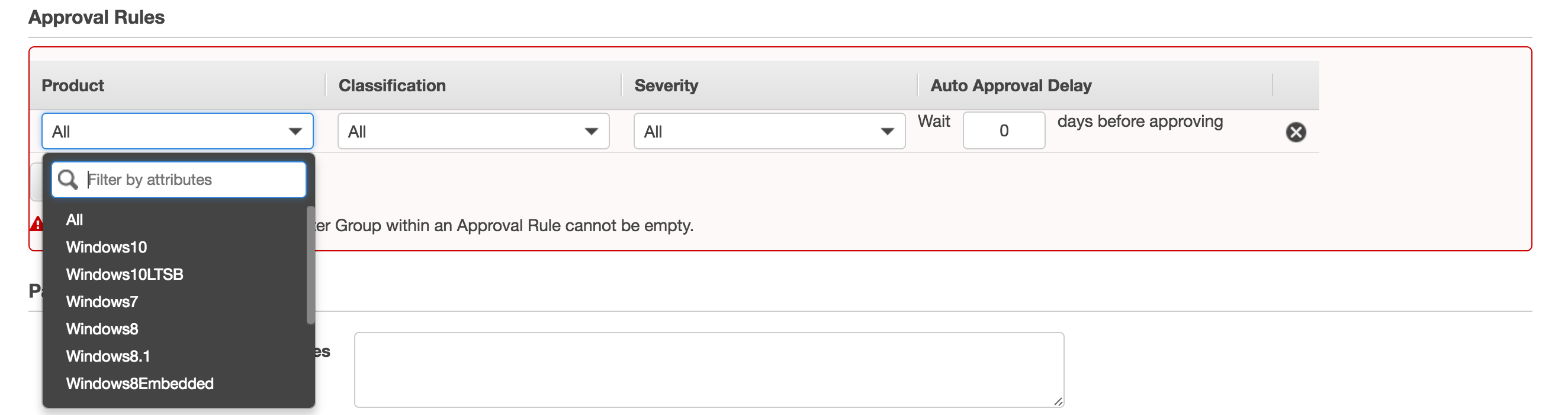Select Windows7 product option
Viewport: 1568px width, 415px height.
click(102, 302)
